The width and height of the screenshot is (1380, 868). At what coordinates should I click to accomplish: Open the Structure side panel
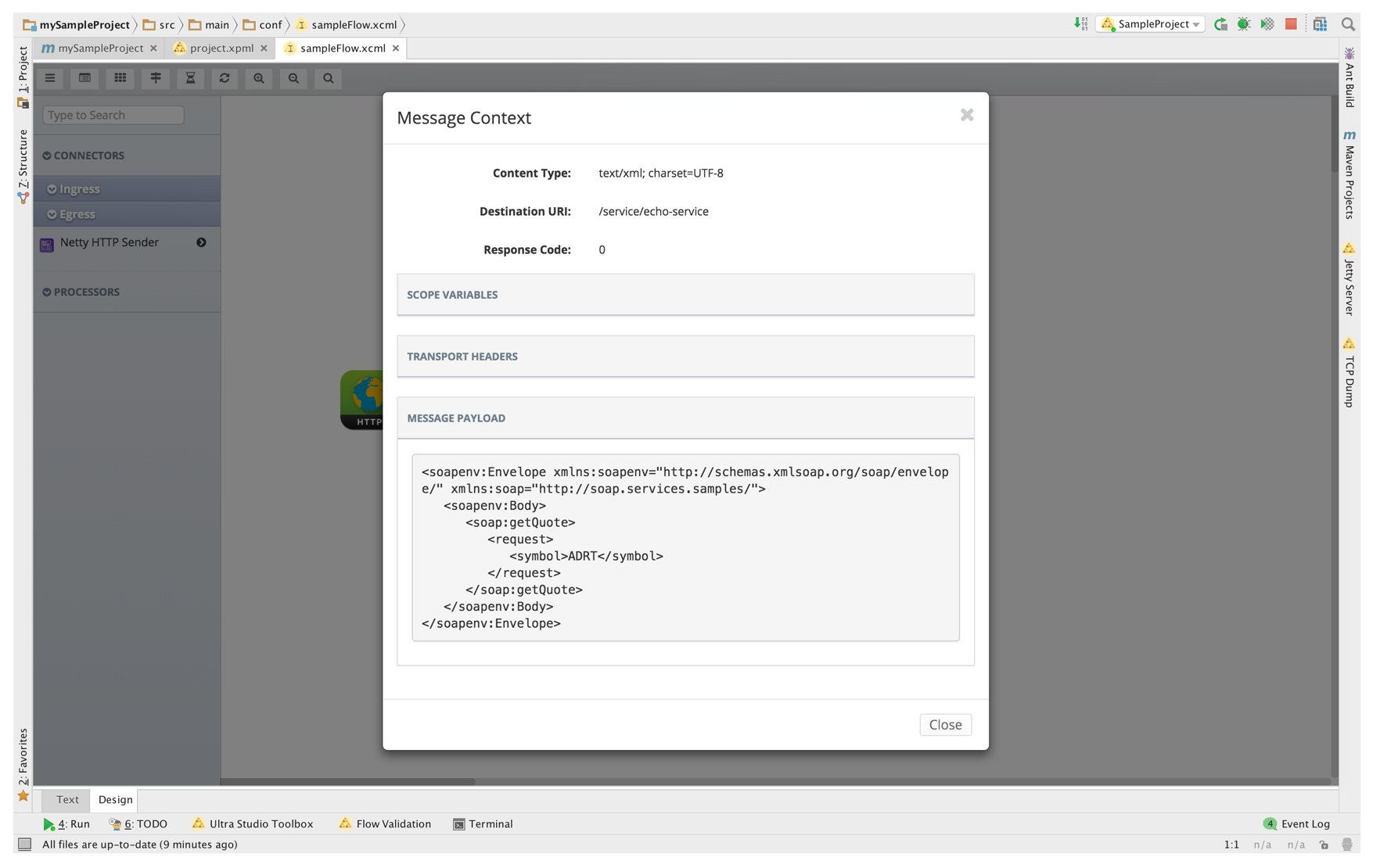pyautogui.click(x=23, y=167)
